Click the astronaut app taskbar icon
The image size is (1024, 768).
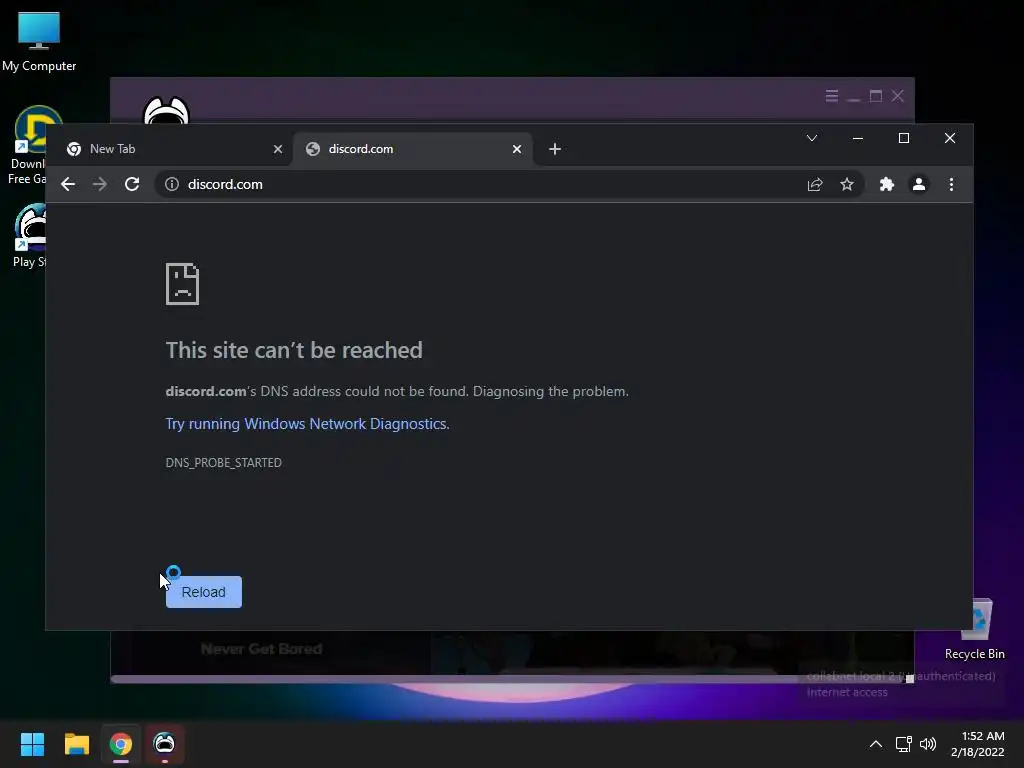point(165,744)
